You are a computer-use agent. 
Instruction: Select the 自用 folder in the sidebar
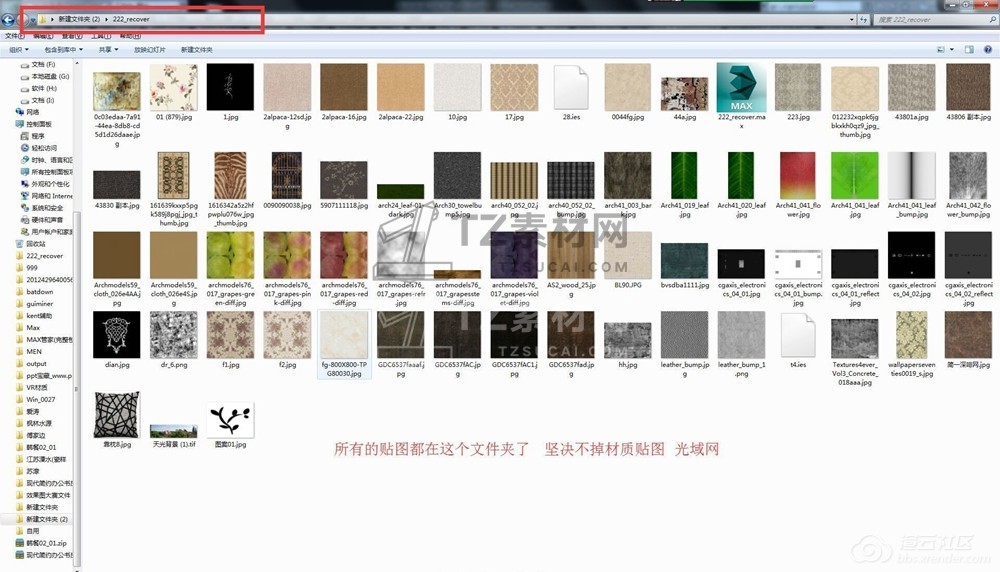[x=27, y=531]
